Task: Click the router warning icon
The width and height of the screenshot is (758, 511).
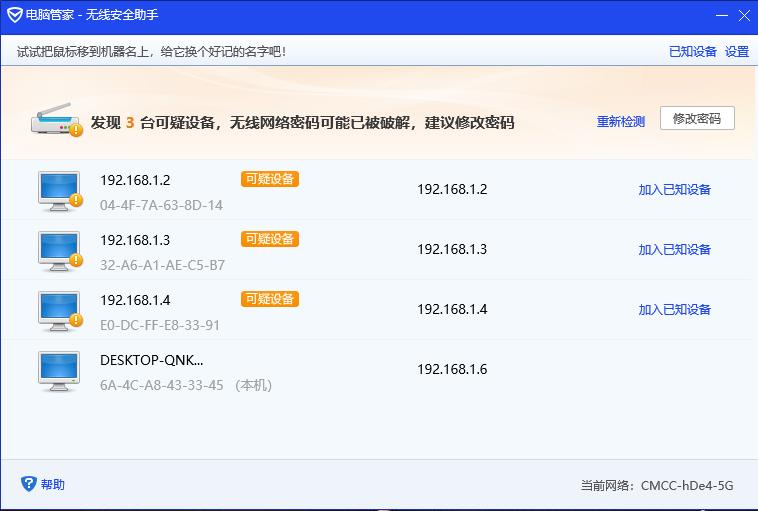Action: (57, 119)
